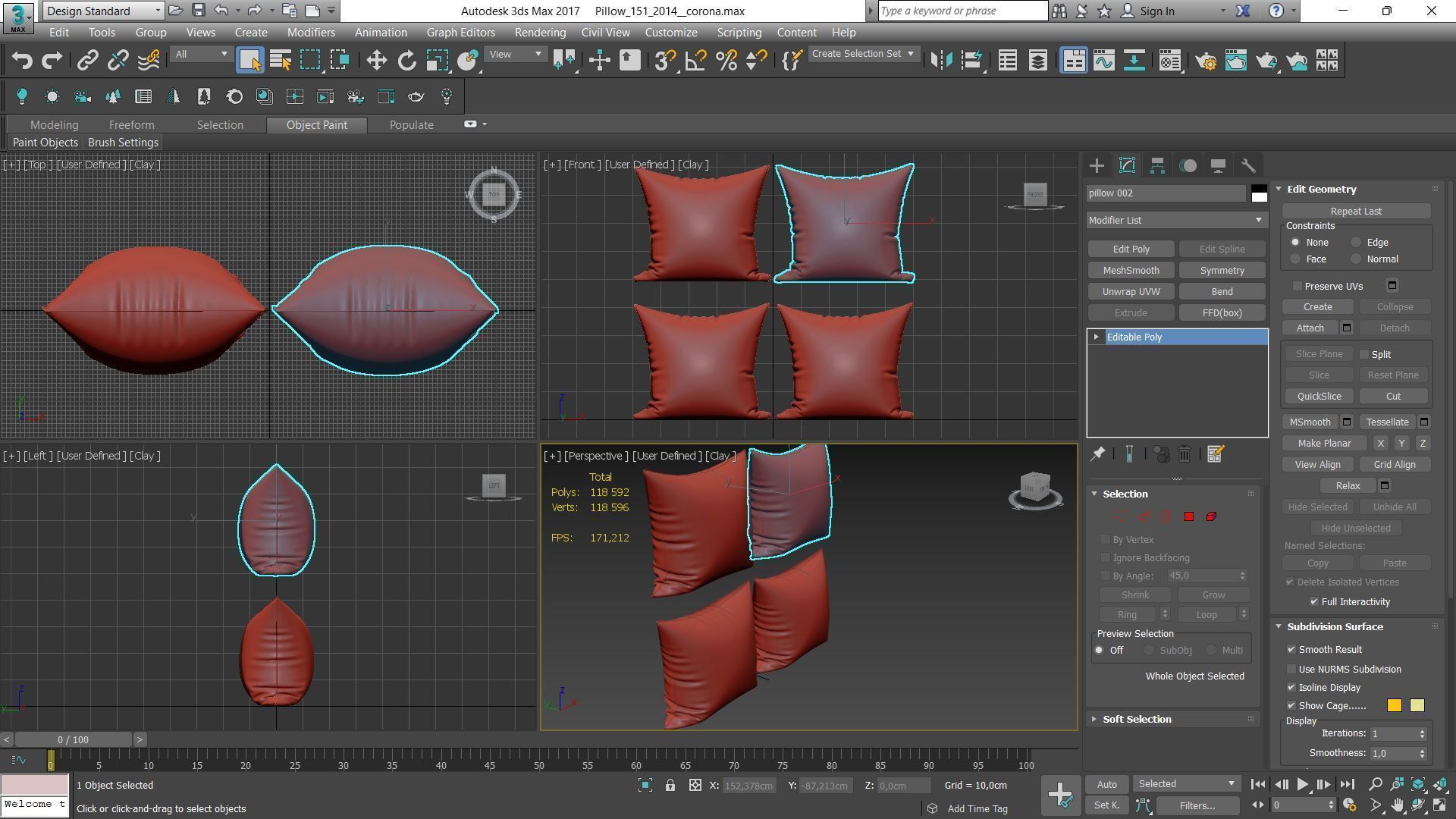
Task: Open key filter Selected dropdown
Action: point(1186,784)
